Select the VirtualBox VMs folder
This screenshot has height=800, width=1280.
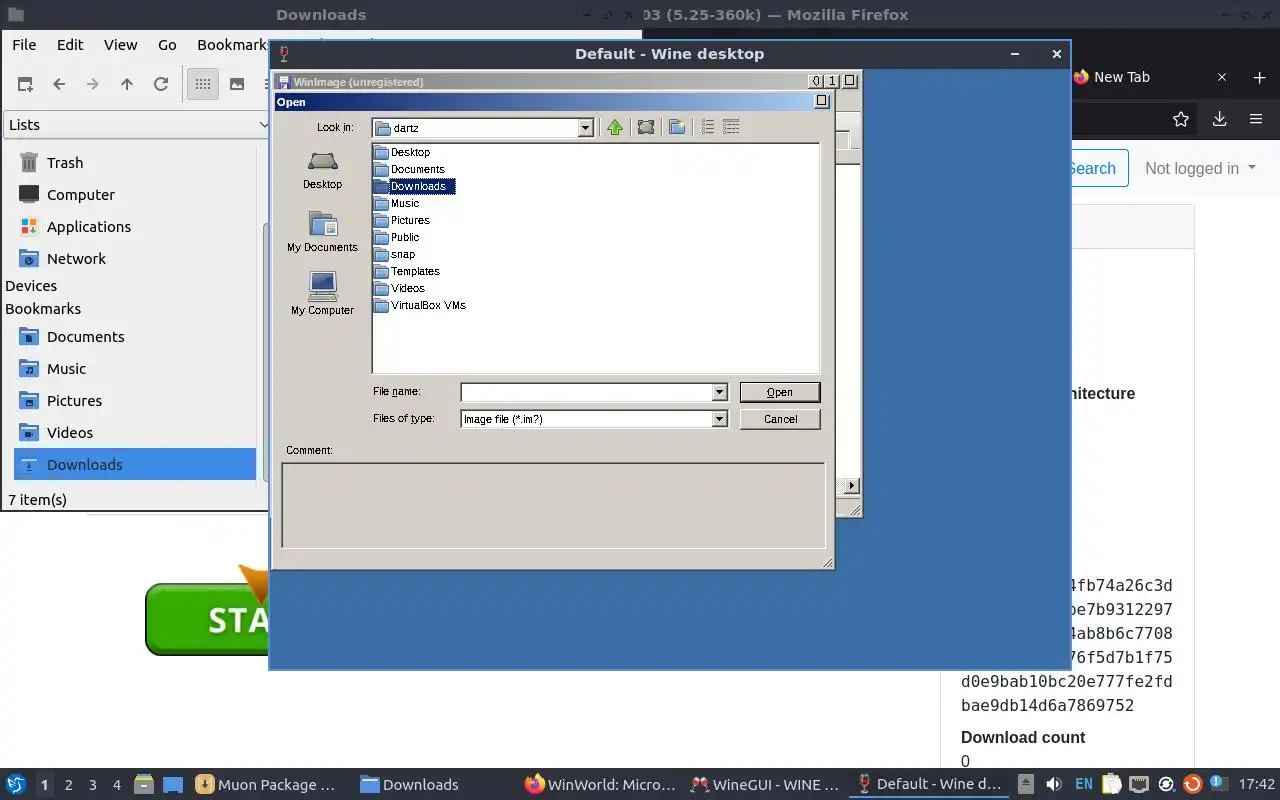click(x=420, y=305)
